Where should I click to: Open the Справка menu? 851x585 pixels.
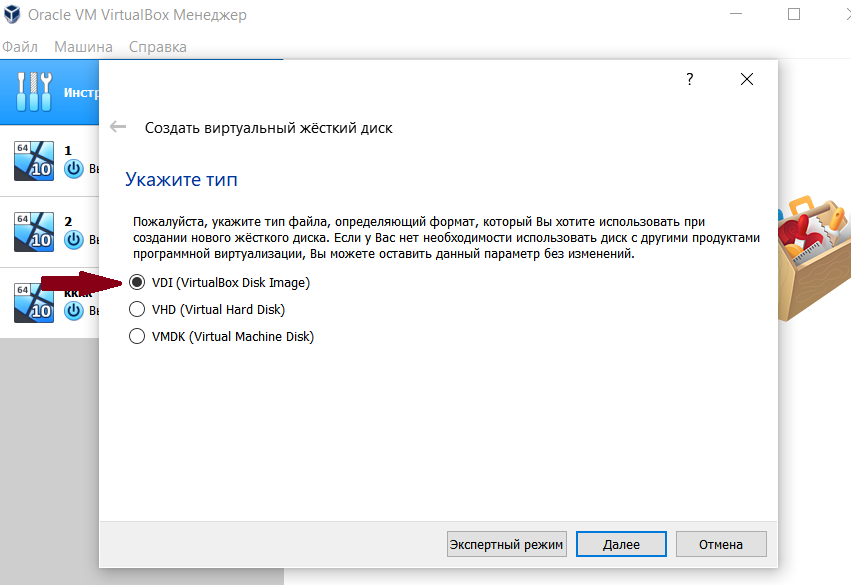point(158,47)
